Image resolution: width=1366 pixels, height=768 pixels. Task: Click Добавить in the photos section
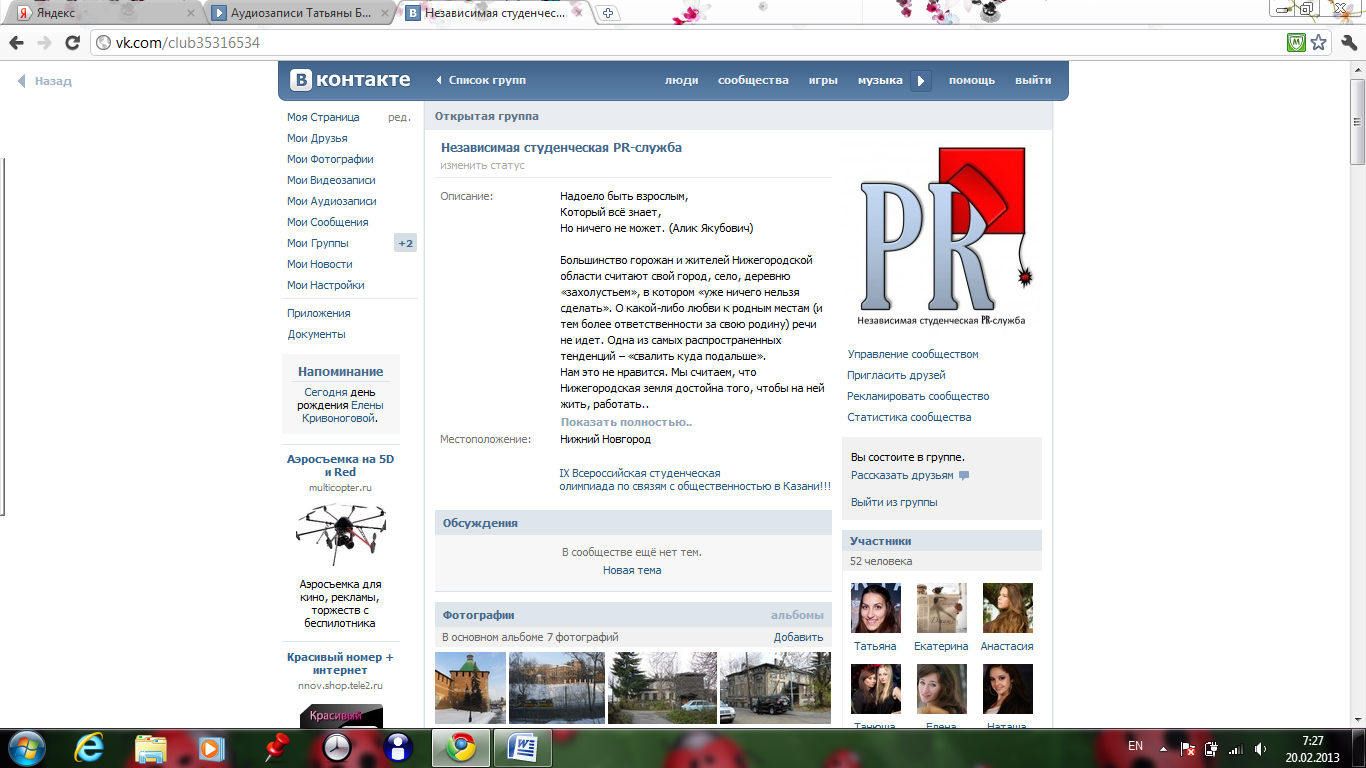coord(798,637)
